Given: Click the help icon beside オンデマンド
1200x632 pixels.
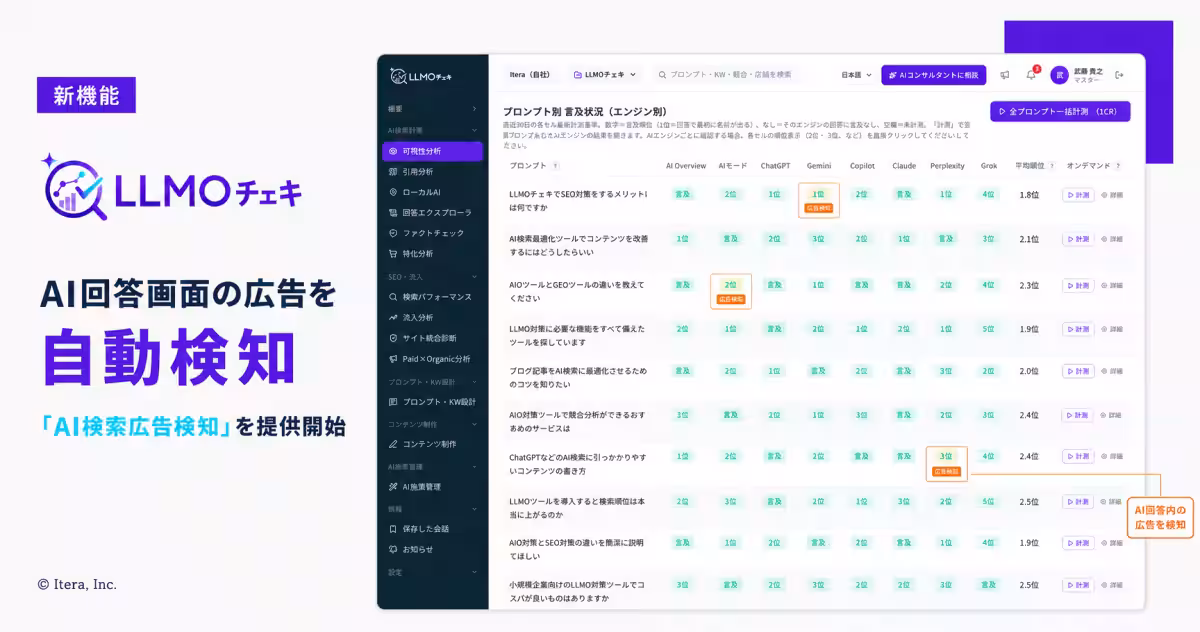Looking at the screenshot, I should [1118, 166].
